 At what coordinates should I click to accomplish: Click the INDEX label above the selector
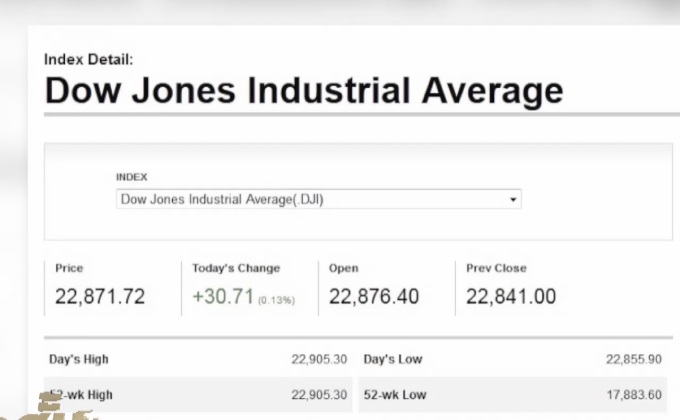coord(131,177)
